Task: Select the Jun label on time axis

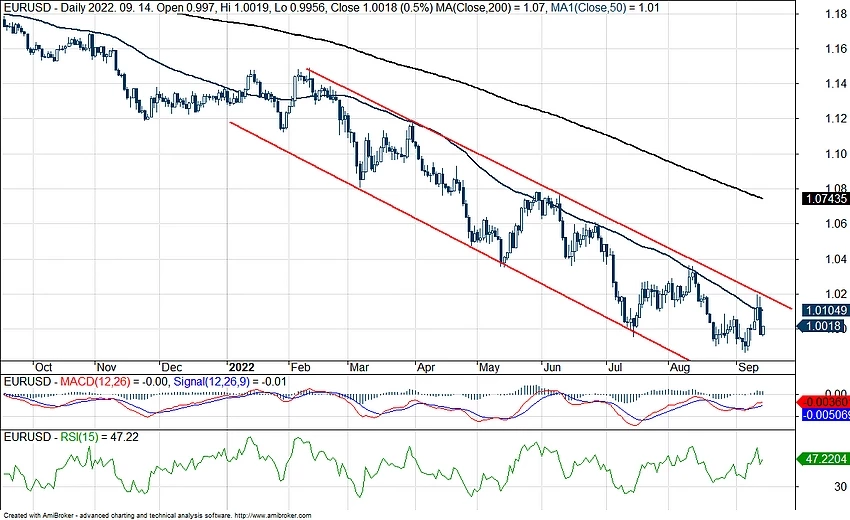Action: click(550, 366)
